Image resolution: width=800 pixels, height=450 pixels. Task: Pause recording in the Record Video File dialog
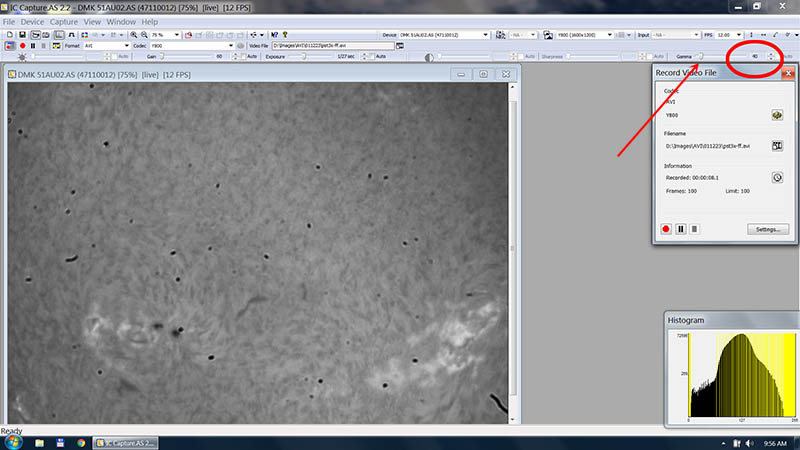tap(681, 229)
